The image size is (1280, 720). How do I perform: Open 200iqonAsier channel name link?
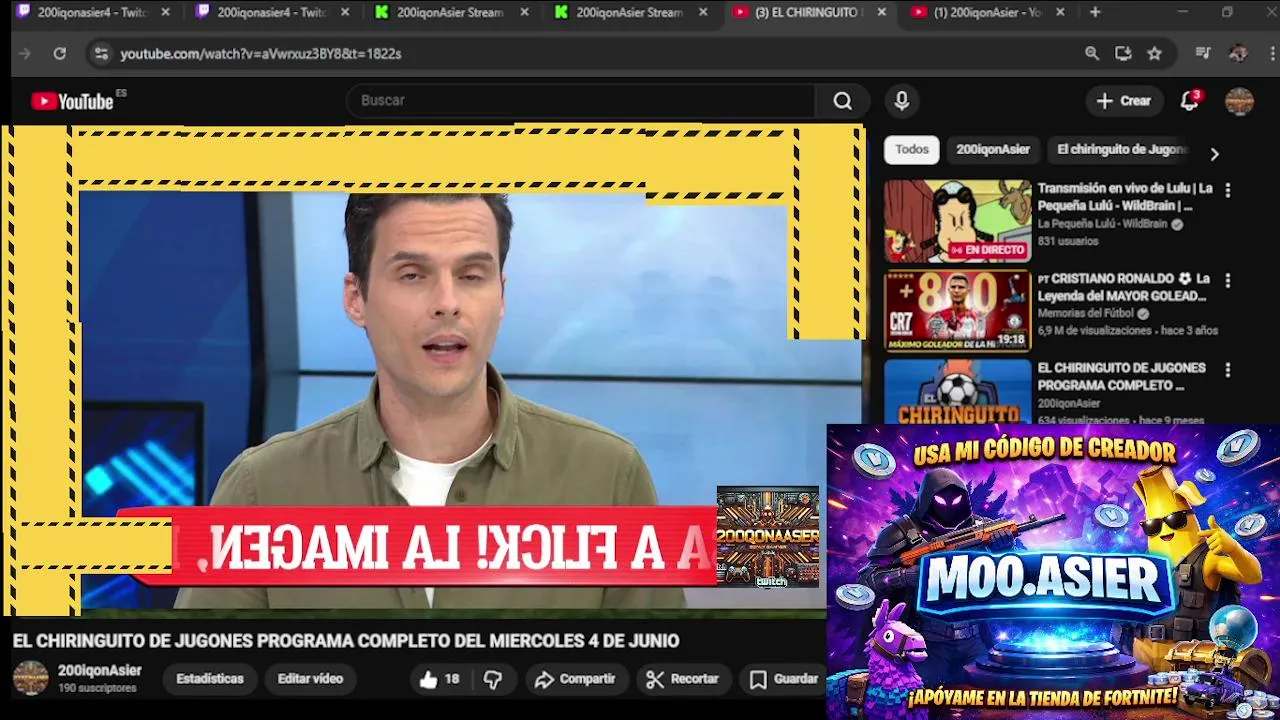(99, 670)
